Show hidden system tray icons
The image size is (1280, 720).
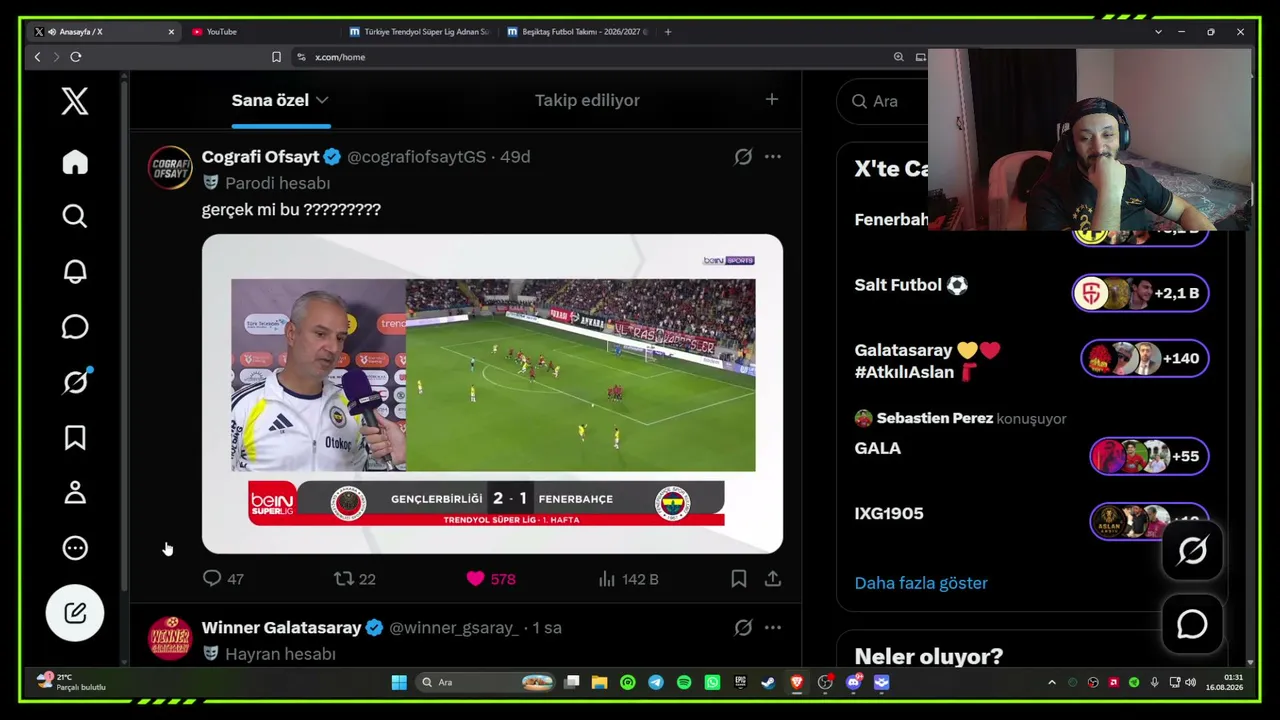(x=1051, y=682)
